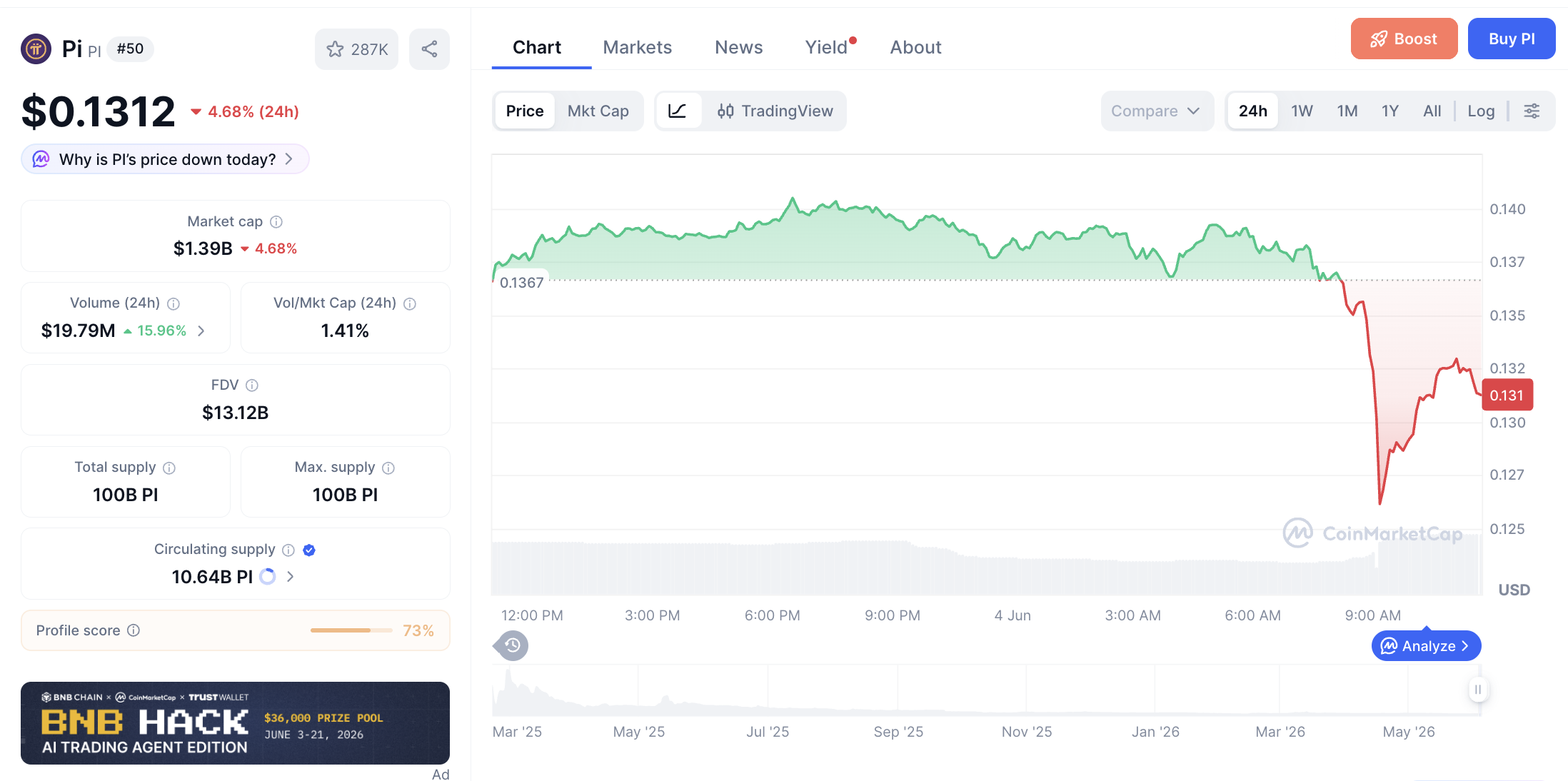
Task: Click the Buy PI button
Action: [1512, 39]
